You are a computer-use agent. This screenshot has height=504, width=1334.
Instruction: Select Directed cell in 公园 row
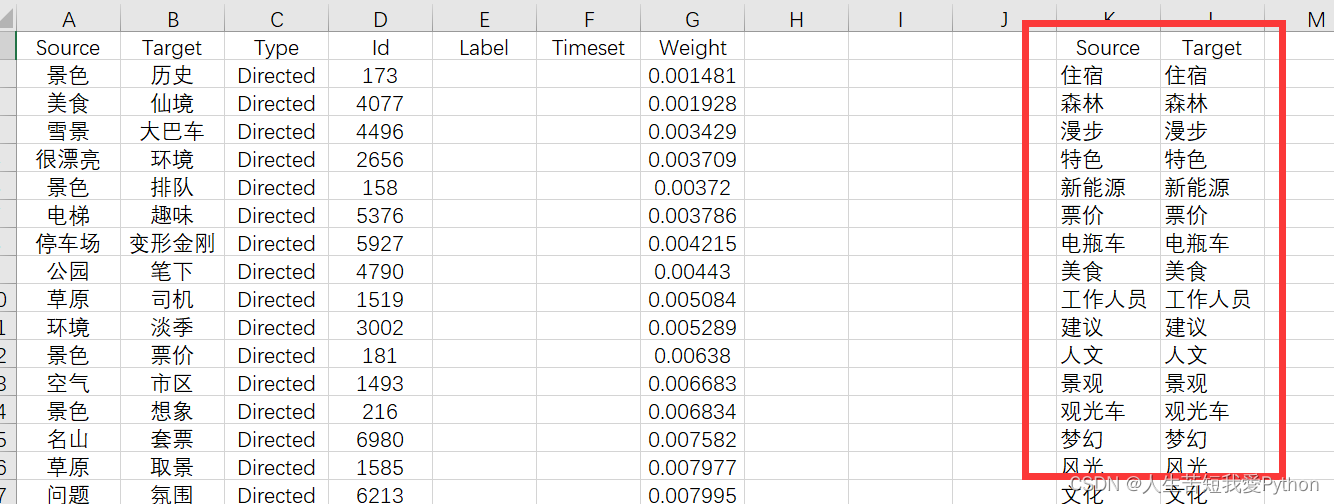(x=276, y=271)
